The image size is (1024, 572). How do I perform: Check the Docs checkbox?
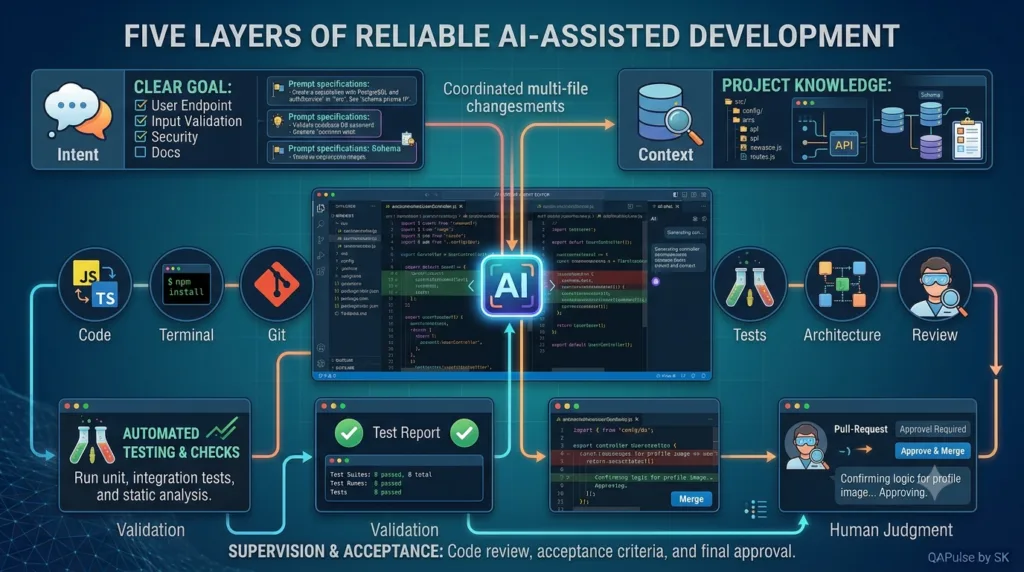pyautogui.click(x=140, y=152)
